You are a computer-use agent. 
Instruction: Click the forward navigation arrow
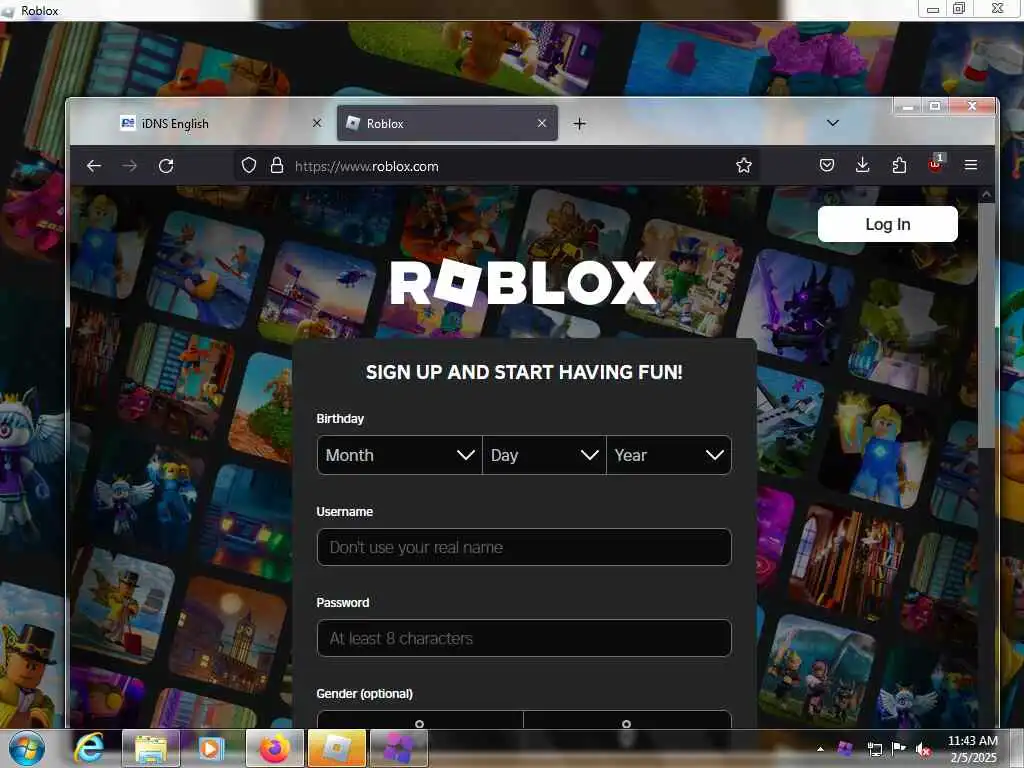pos(130,166)
